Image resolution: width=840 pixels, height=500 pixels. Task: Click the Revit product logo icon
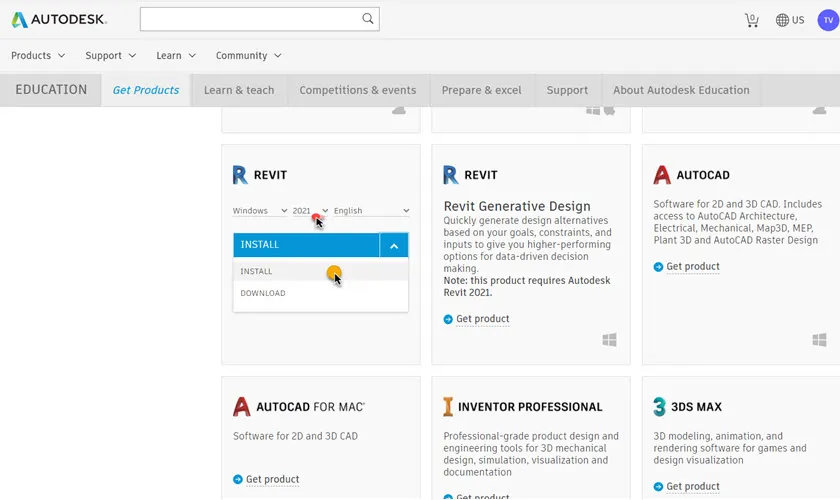240,175
